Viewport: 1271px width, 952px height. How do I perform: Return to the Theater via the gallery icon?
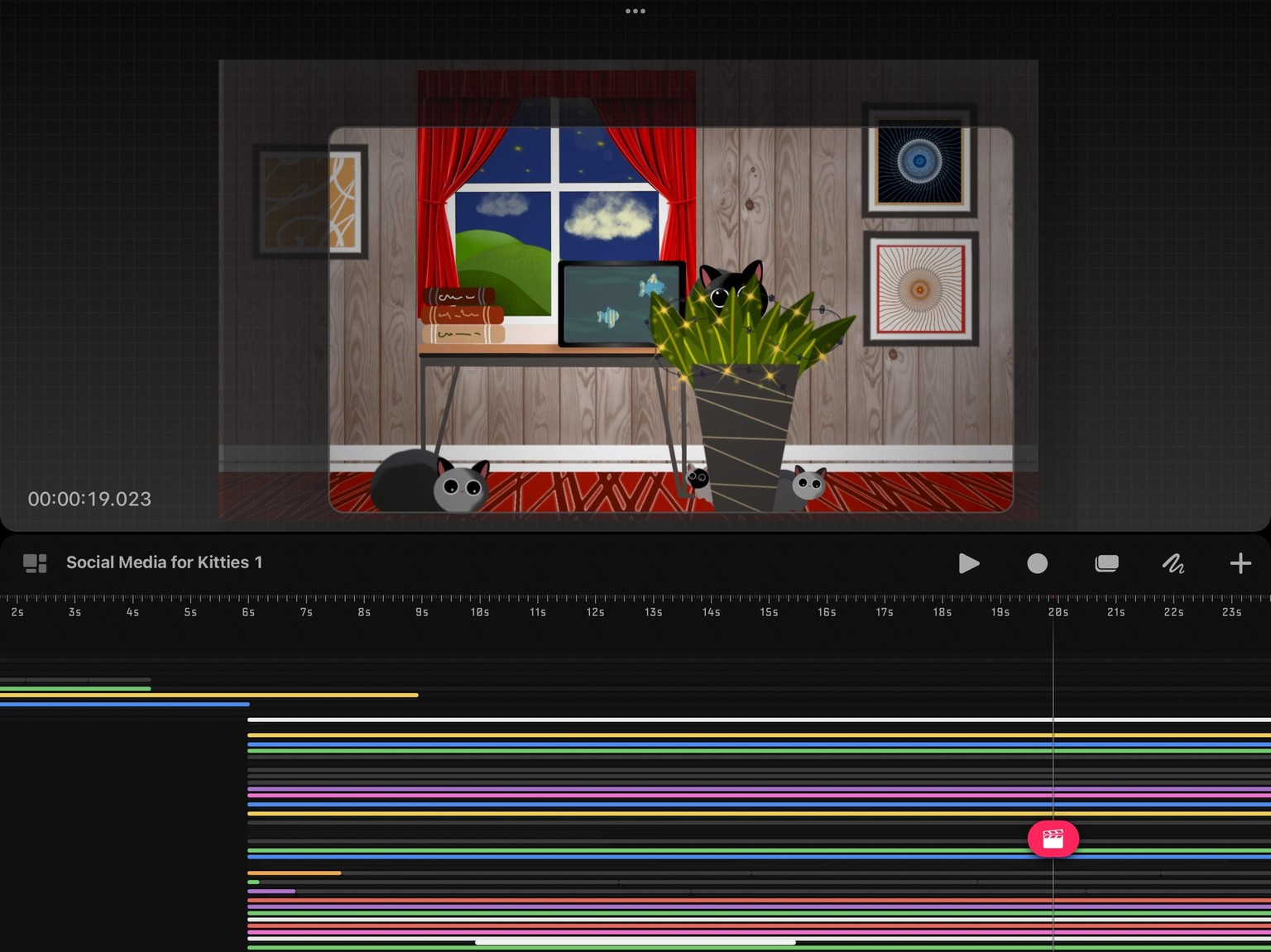(x=35, y=563)
